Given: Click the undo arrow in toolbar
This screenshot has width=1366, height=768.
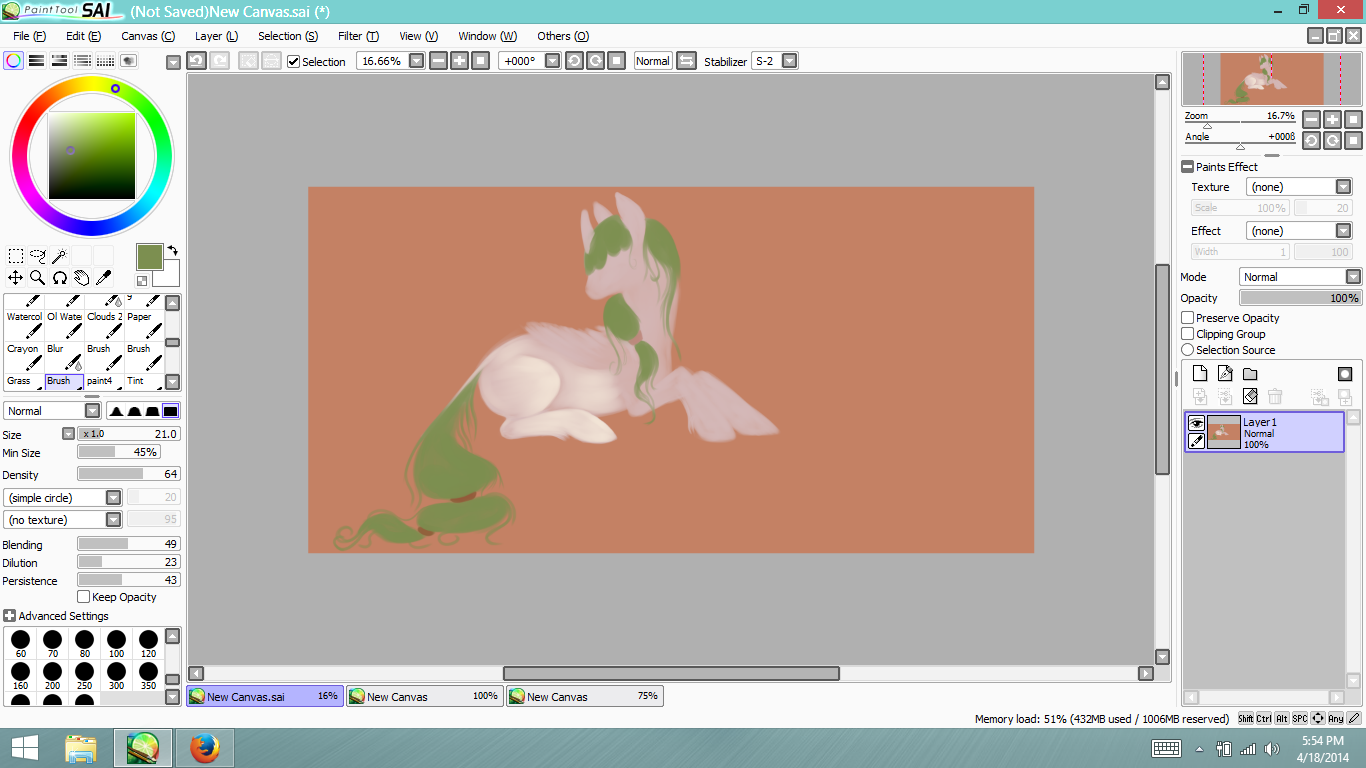Looking at the screenshot, I should click(197, 61).
